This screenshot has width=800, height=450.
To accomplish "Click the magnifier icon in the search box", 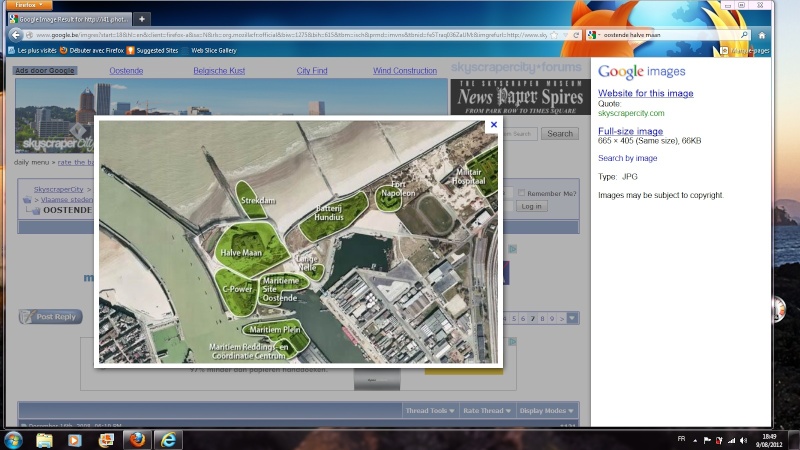I will click(x=744, y=35).
